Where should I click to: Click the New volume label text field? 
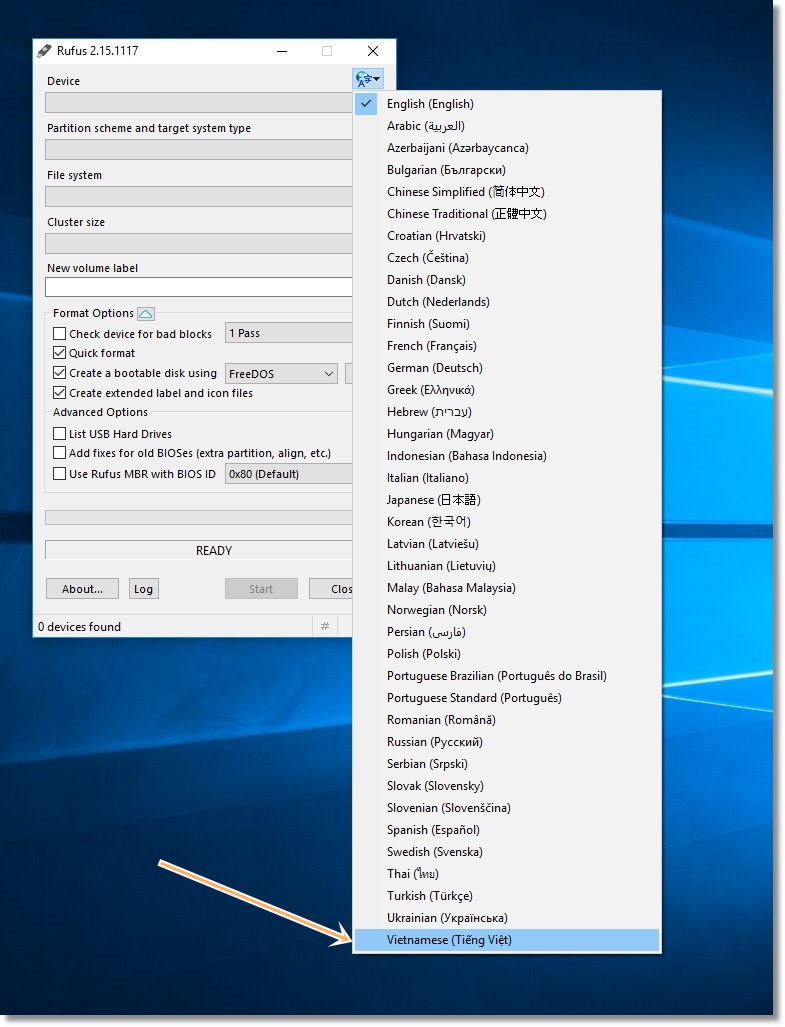[198, 287]
